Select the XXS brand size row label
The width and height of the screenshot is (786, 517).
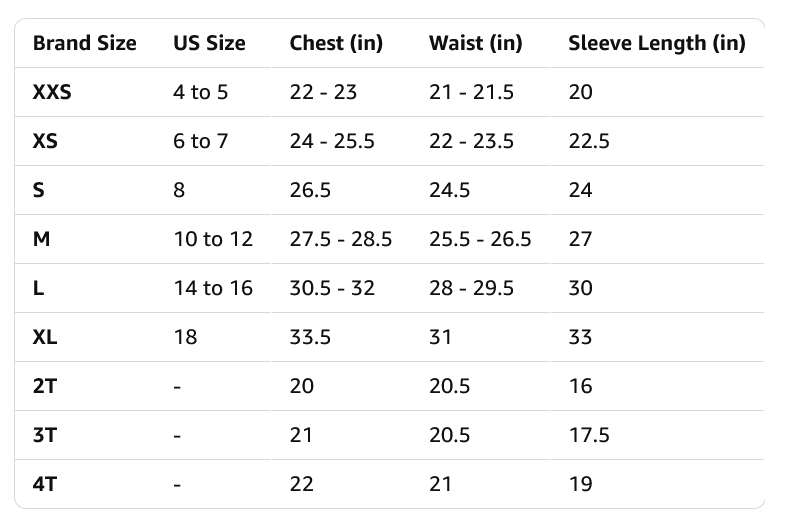pyautogui.click(x=52, y=93)
